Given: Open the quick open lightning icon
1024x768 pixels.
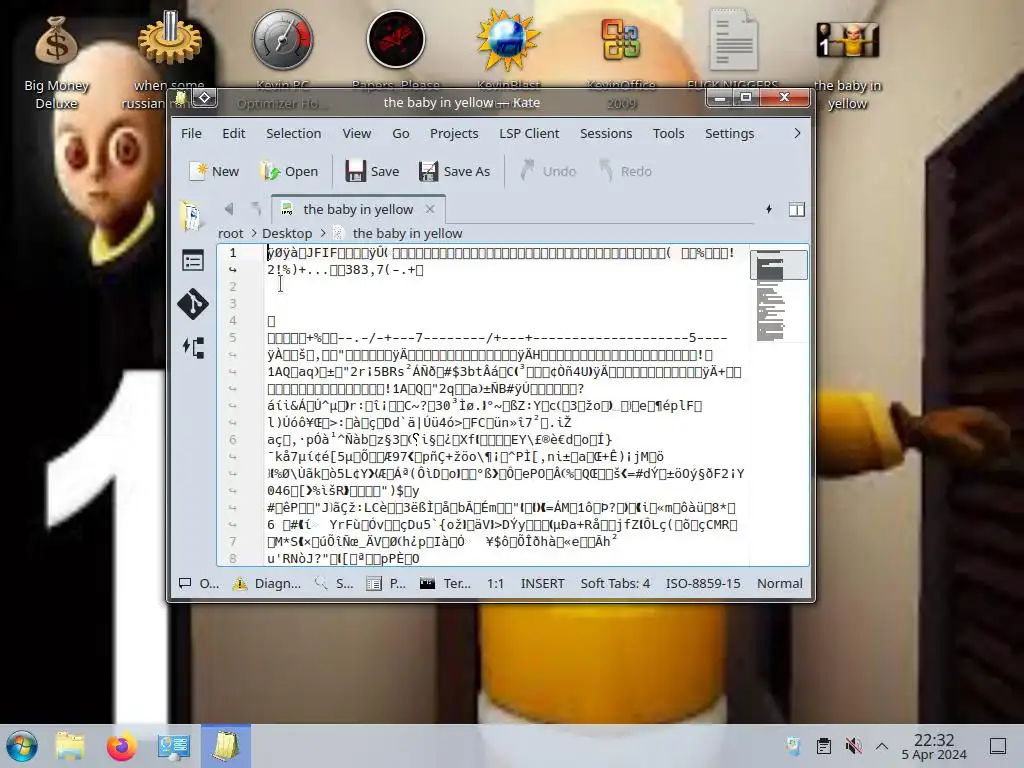Looking at the screenshot, I should point(769,209).
